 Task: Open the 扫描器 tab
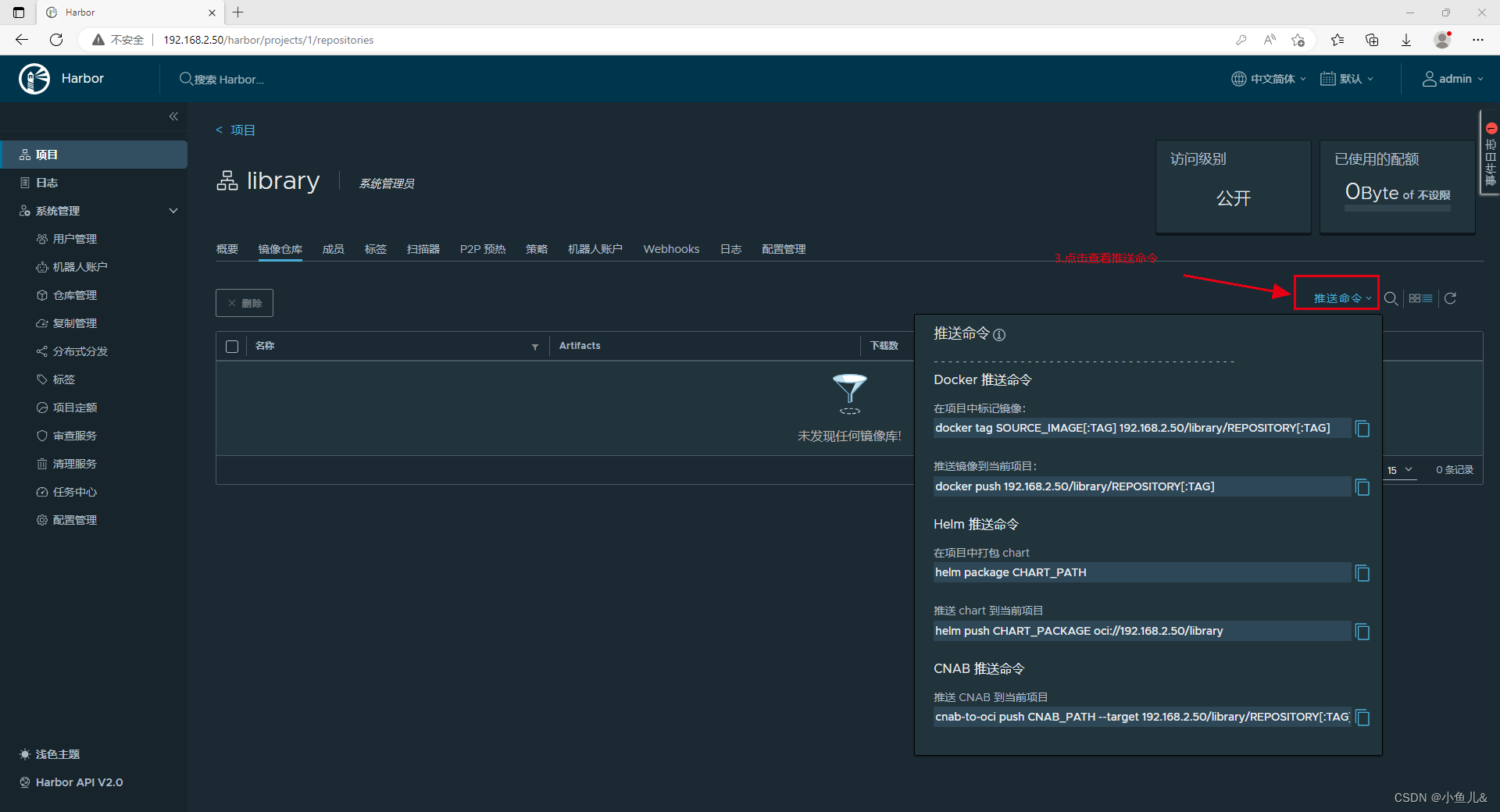click(423, 249)
